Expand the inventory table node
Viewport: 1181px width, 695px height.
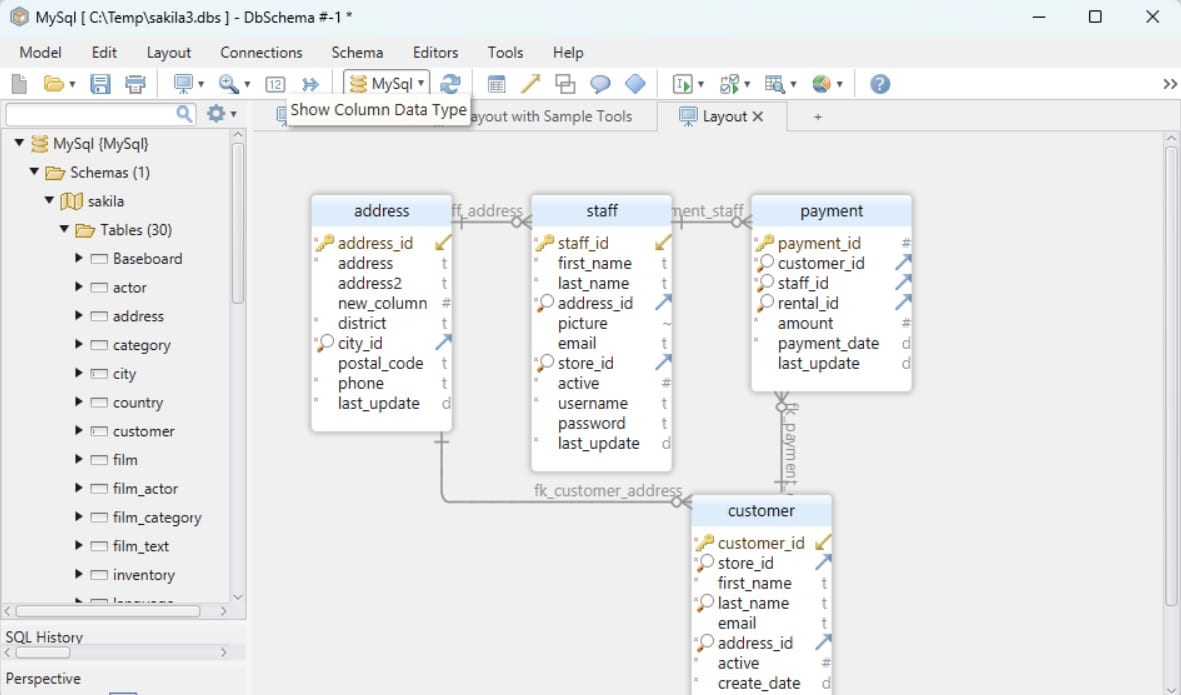[x=78, y=575]
